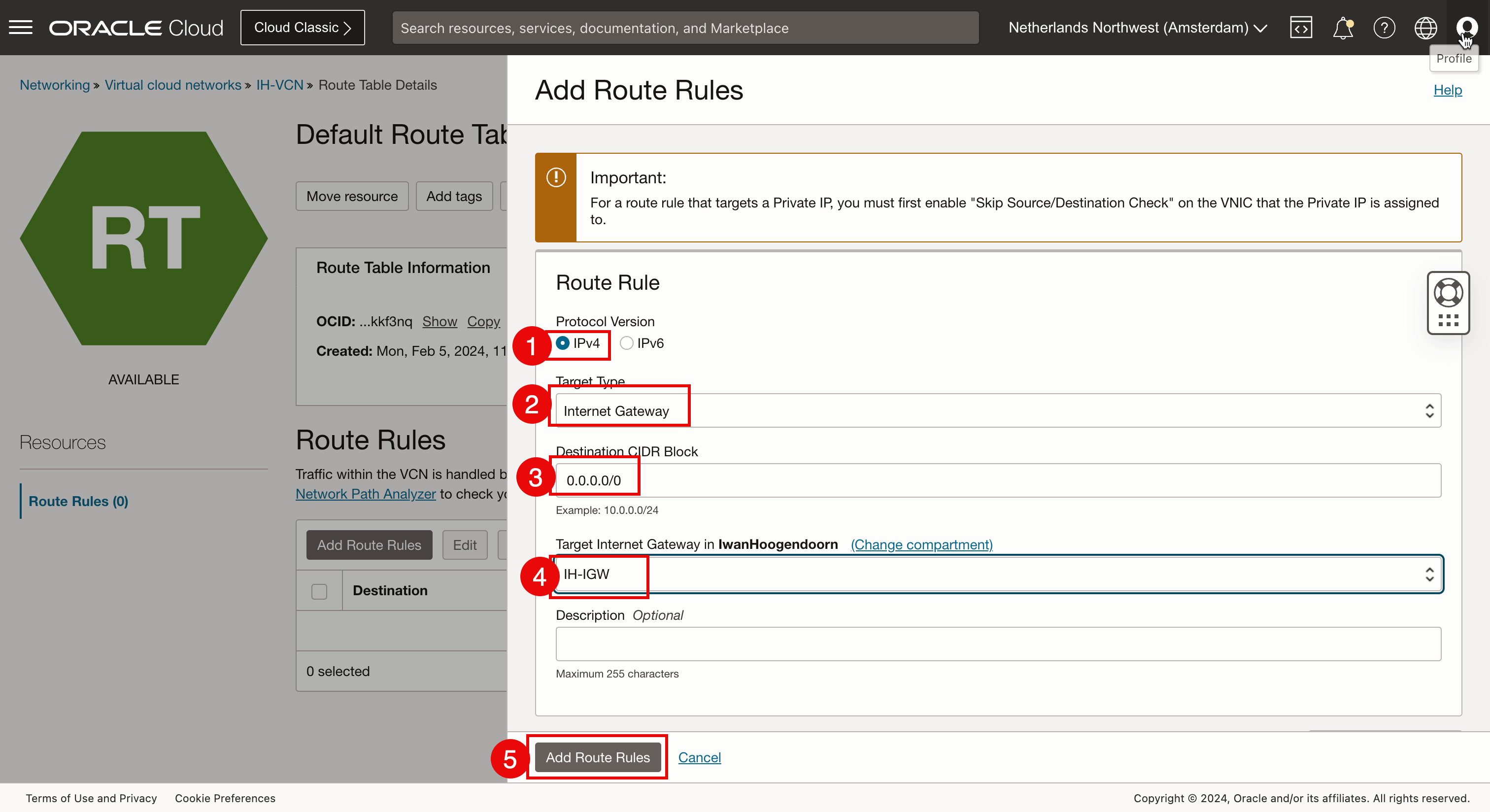Click the Change compartment link
This screenshot has width=1490, height=812.
tap(921, 544)
